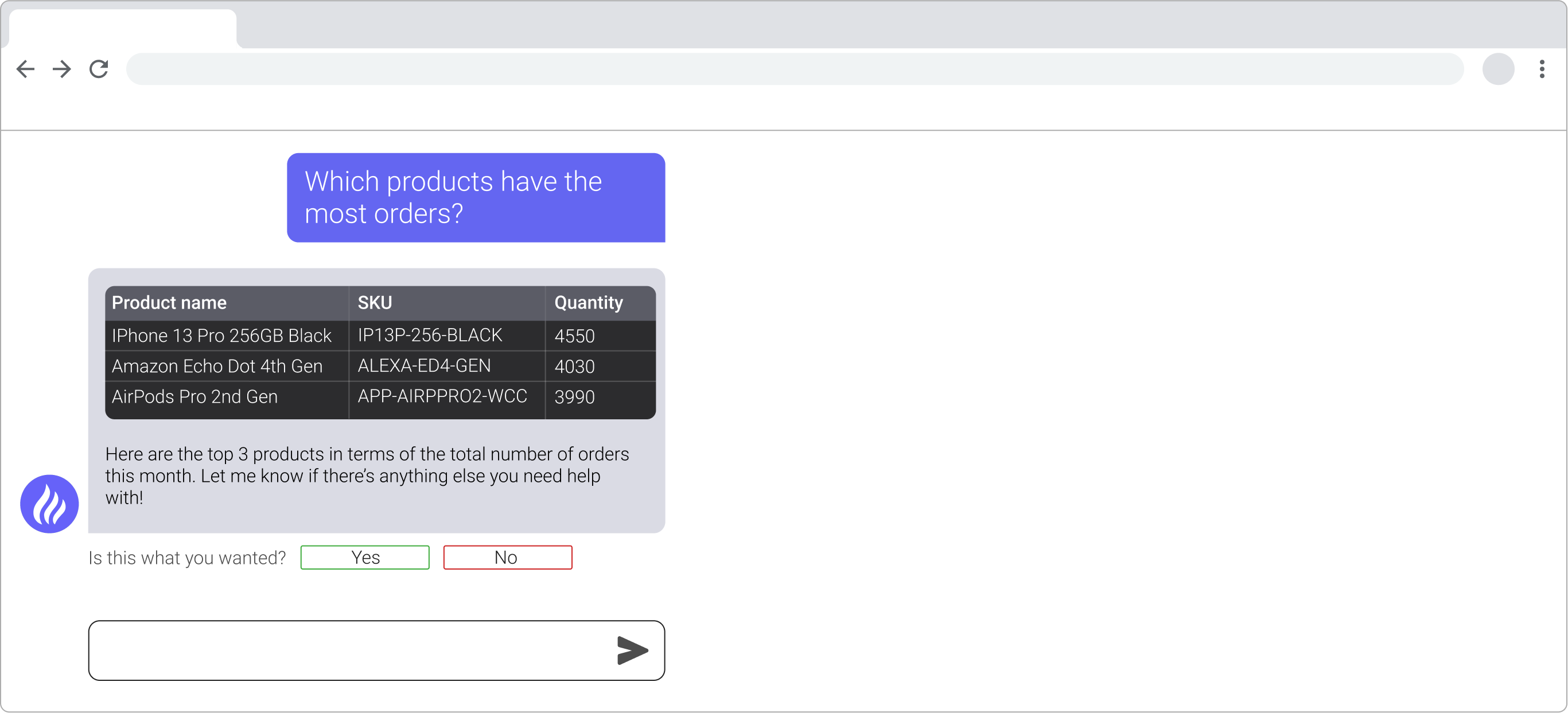
Task: Click the flame chatbot avatar
Action: (x=49, y=504)
